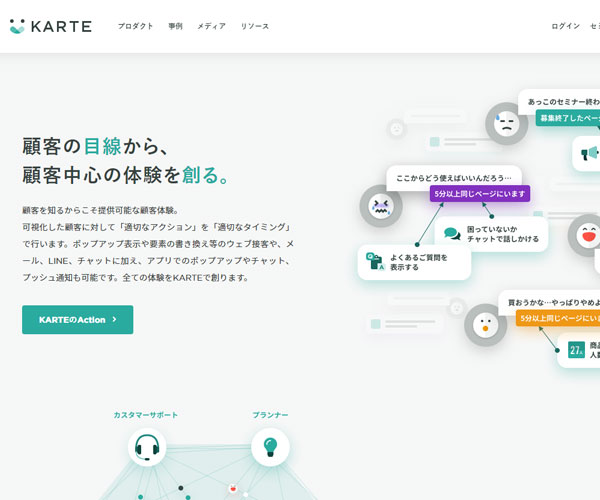Click the orange 5分以上同じページ tag
600x500 pixels.
557,318
